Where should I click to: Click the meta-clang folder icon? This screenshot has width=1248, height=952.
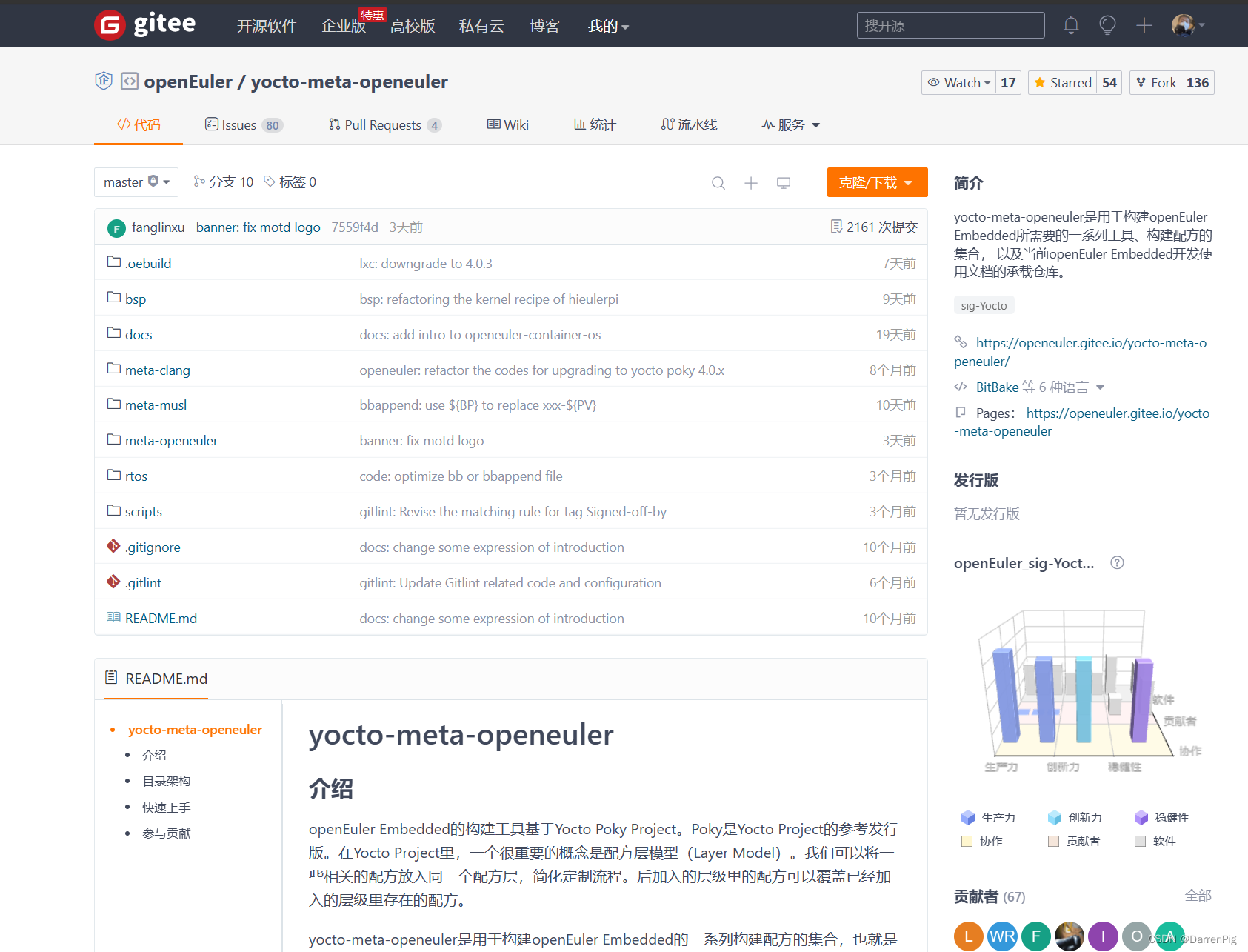coord(114,369)
